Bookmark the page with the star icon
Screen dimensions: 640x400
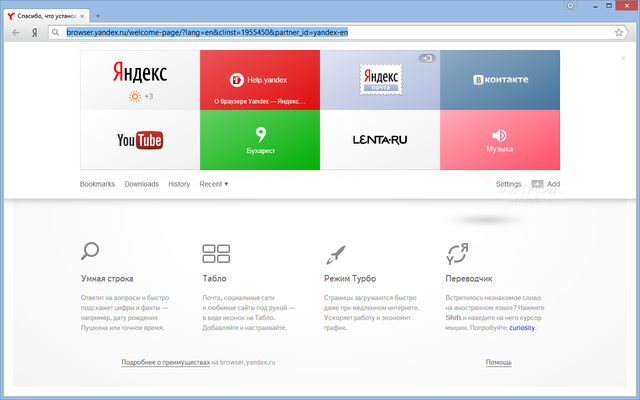pos(619,33)
